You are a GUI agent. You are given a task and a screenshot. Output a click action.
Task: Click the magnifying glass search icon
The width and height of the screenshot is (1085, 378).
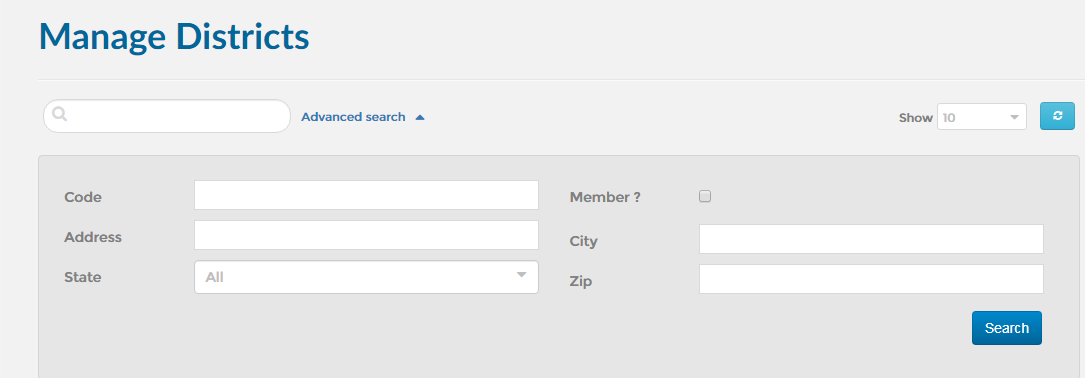pos(60,114)
